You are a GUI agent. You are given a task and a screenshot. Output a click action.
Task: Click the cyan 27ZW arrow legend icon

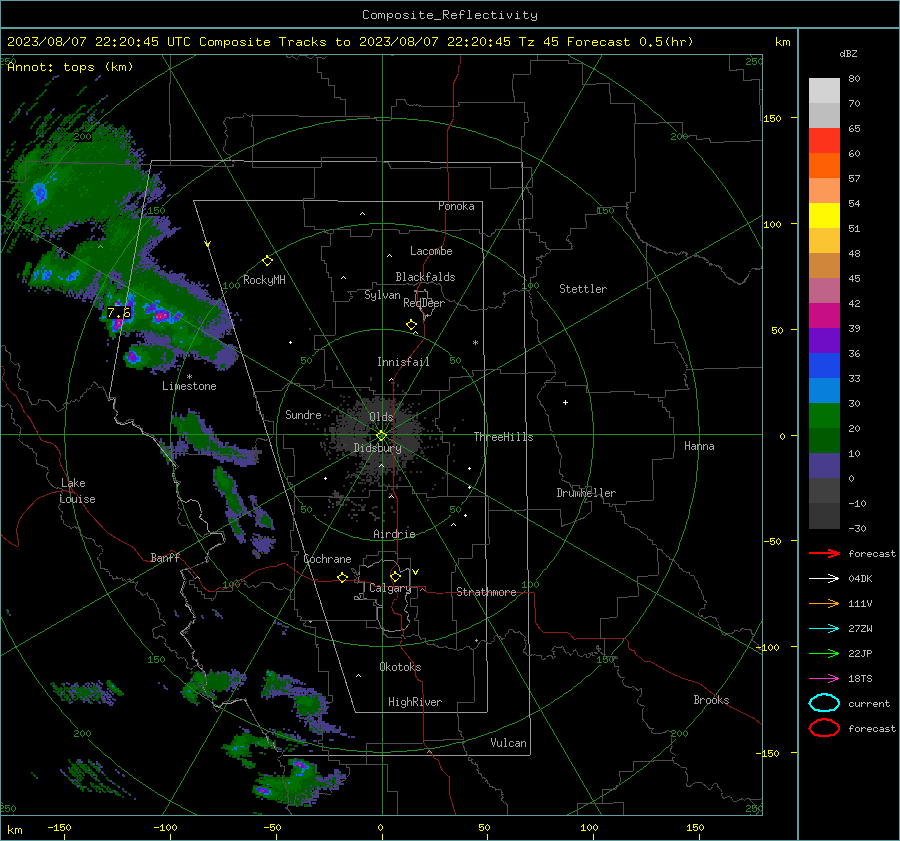coord(824,629)
